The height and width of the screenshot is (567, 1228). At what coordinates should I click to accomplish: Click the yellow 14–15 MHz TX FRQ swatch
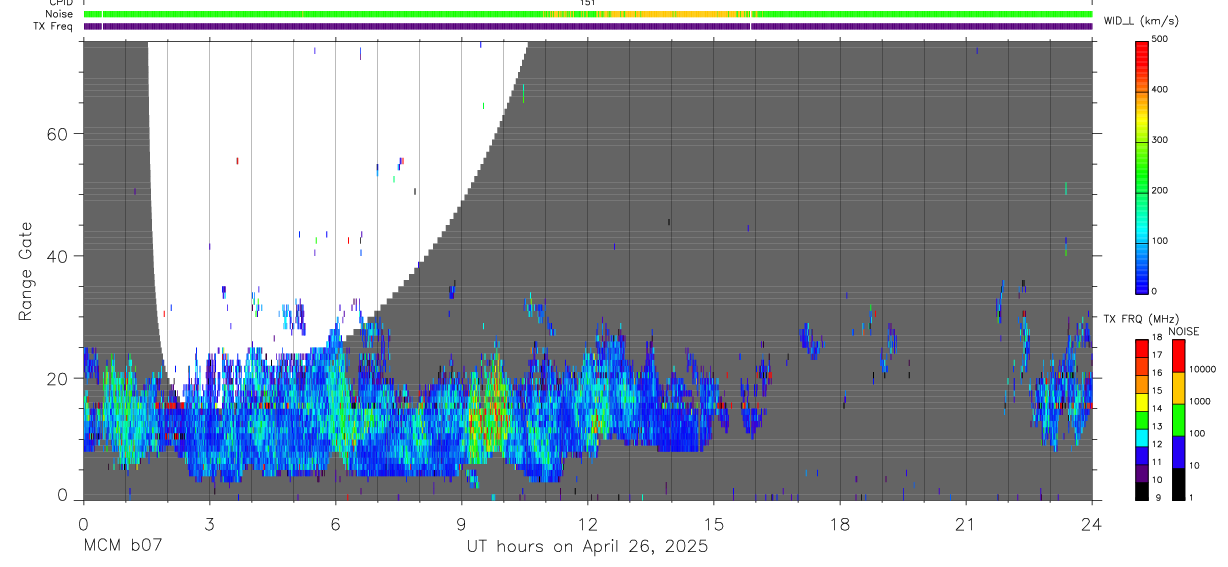1141,401
